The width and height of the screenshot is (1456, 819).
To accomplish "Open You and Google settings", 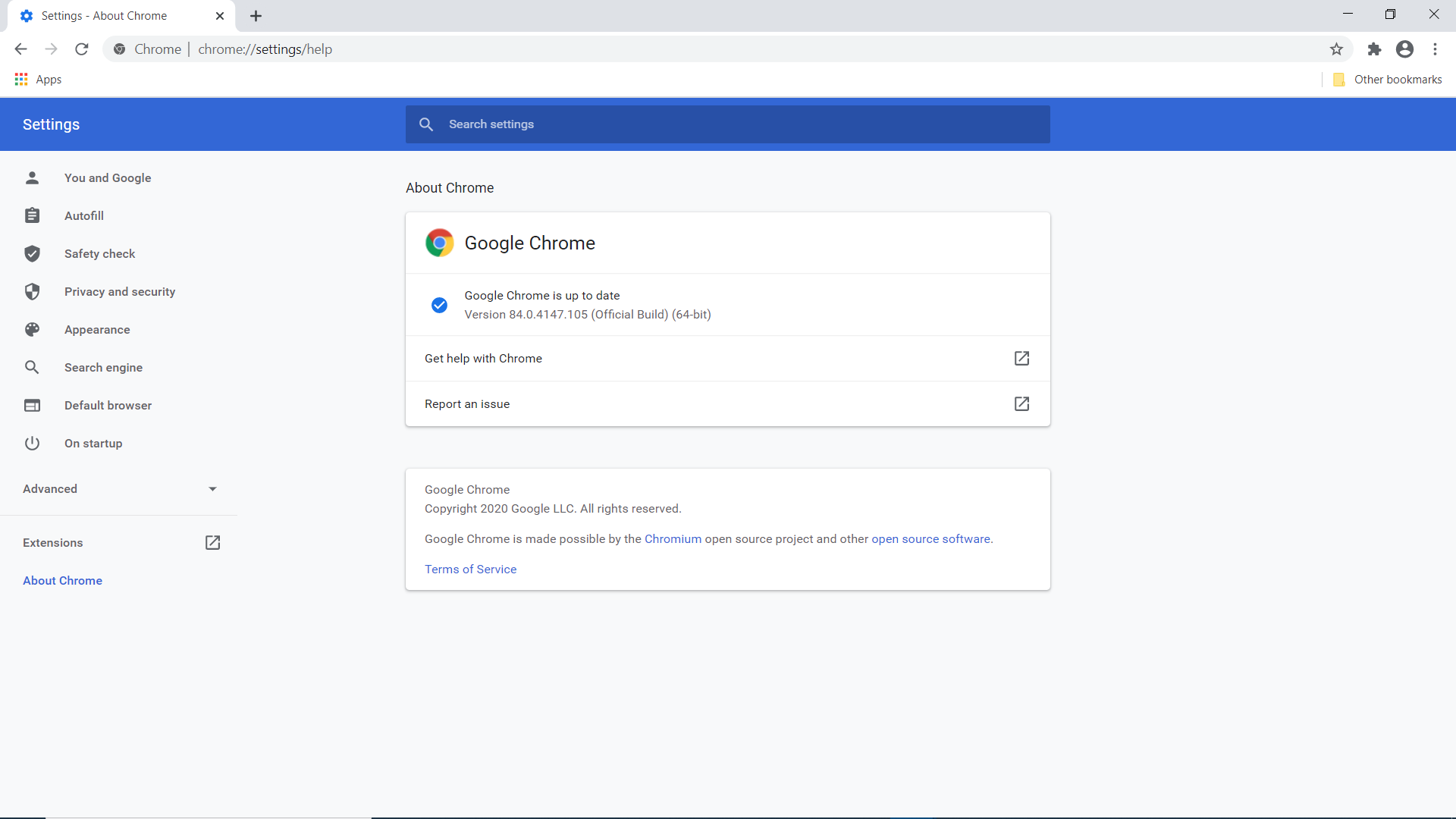I will click(x=108, y=177).
